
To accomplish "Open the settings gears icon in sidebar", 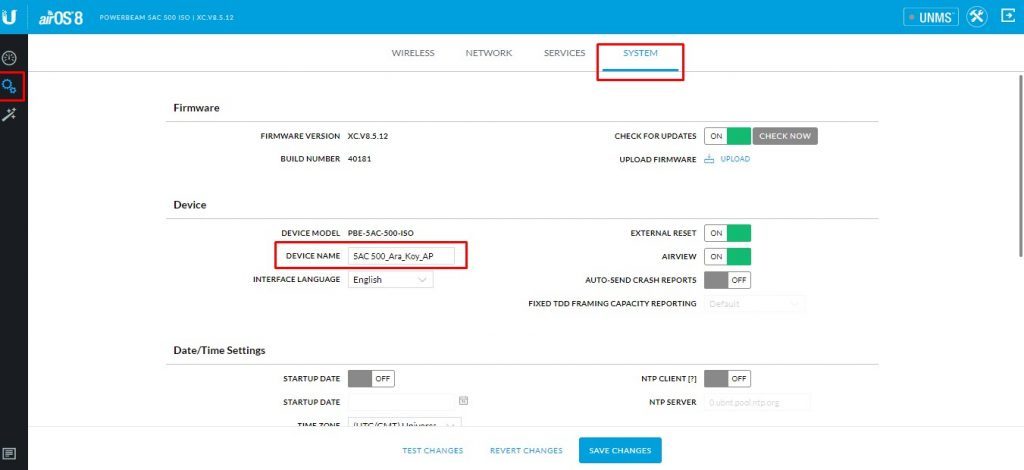I will (12, 86).
